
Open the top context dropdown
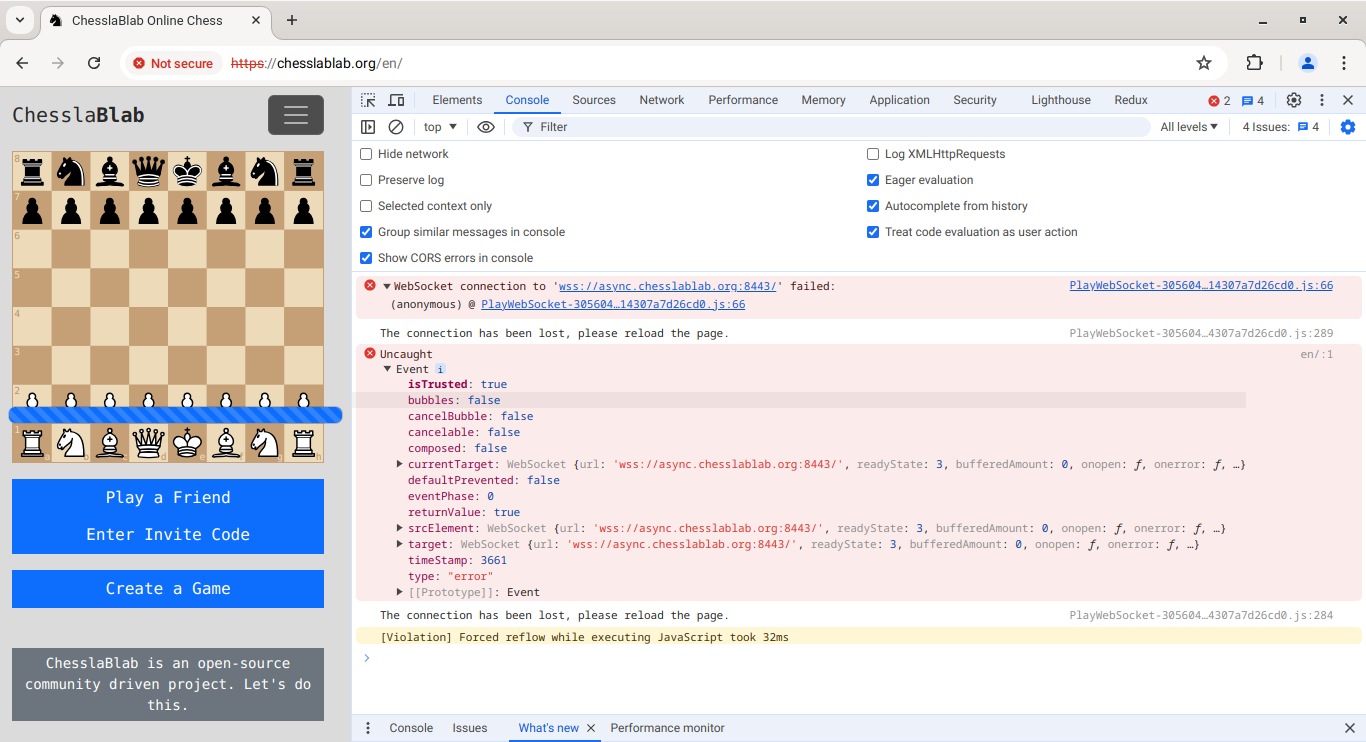pos(440,127)
